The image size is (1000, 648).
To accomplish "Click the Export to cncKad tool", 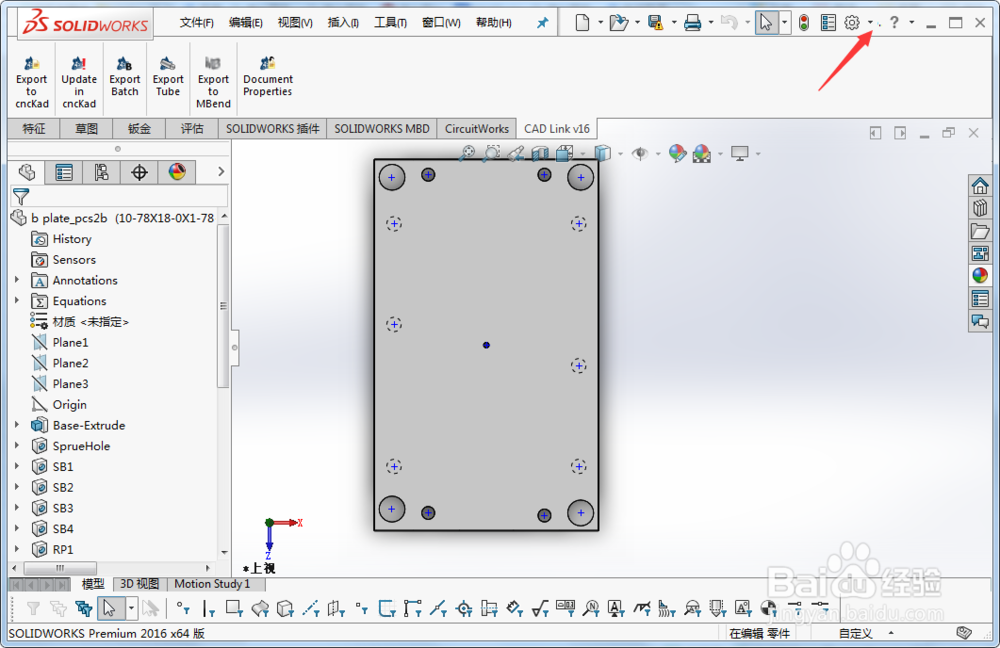I will (x=32, y=82).
